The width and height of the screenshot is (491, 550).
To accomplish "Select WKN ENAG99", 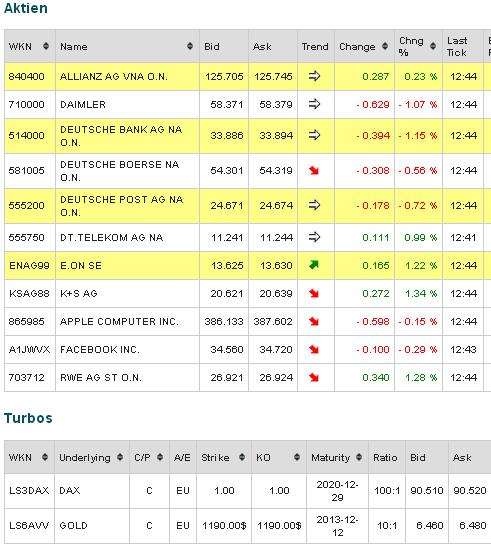I will pyautogui.click(x=29, y=266).
